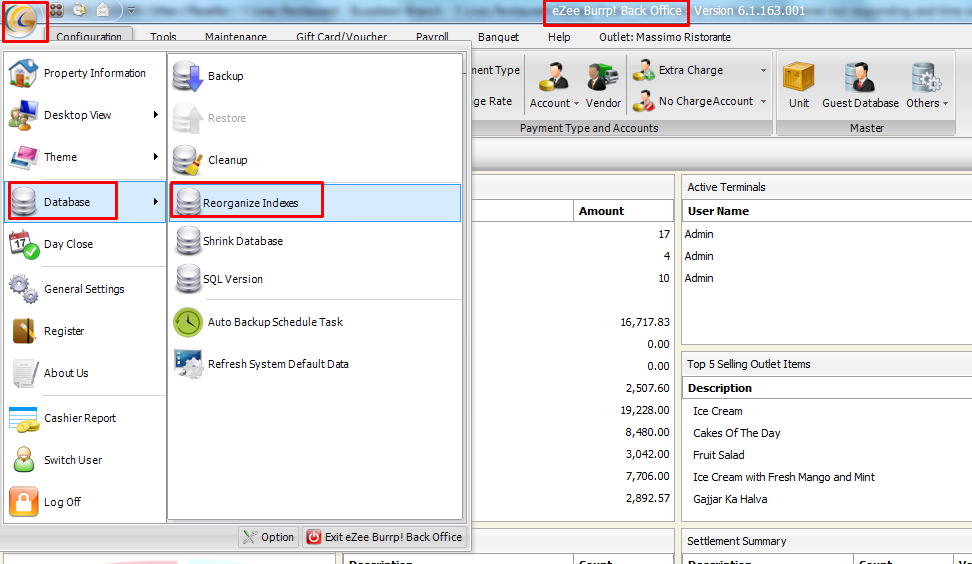Choose Shrink Database
Image resolution: width=972 pixels, height=564 pixels.
point(315,241)
